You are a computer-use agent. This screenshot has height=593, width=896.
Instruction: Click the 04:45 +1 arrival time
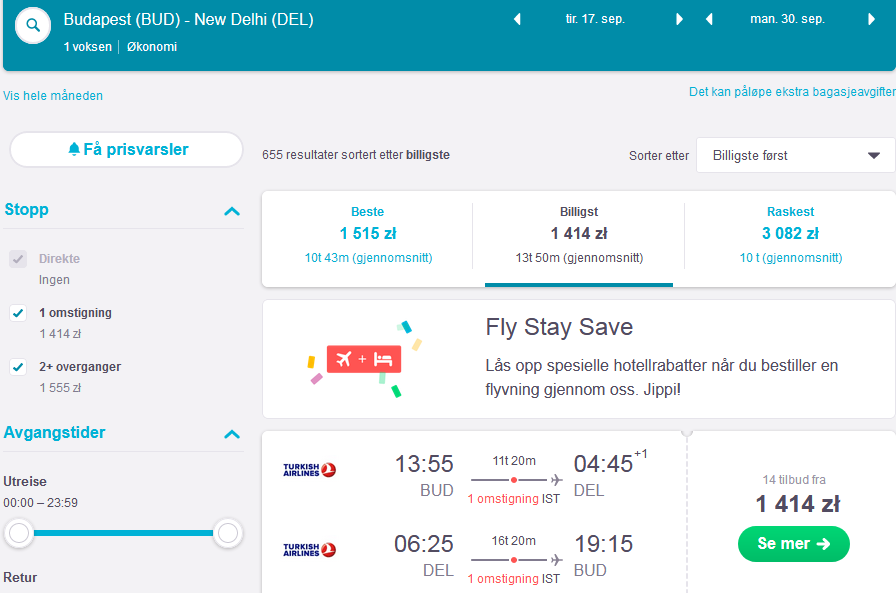(x=610, y=463)
